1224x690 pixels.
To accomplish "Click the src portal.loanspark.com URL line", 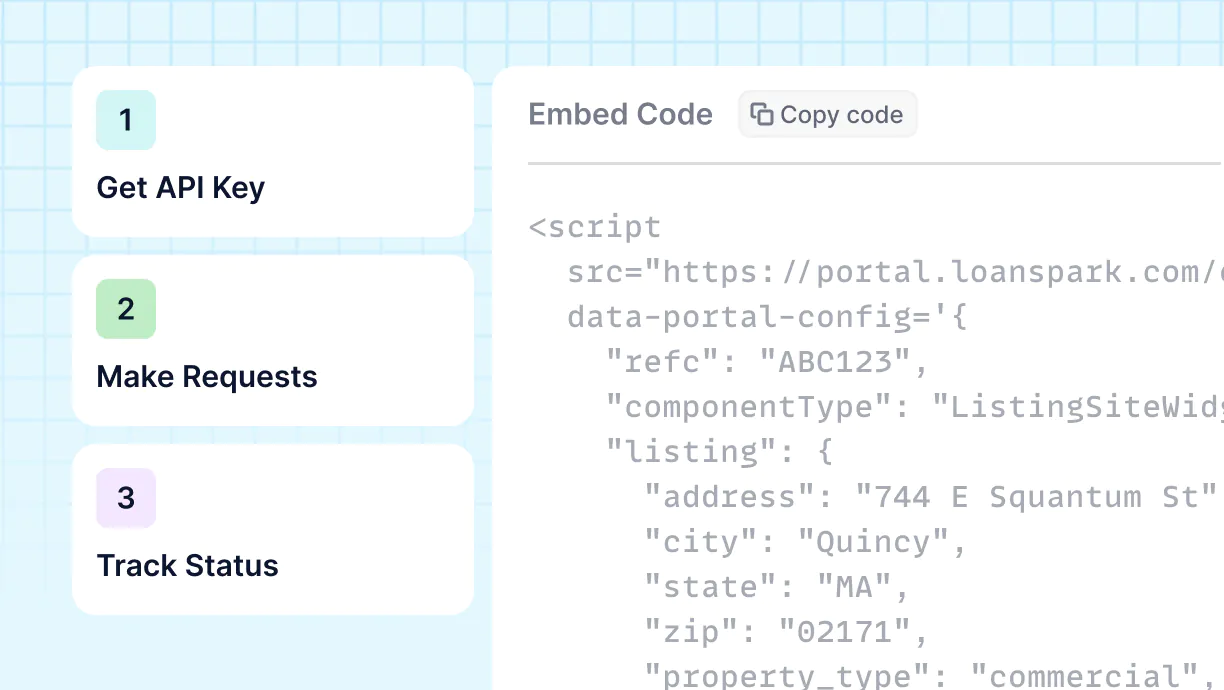I will (895, 272).
